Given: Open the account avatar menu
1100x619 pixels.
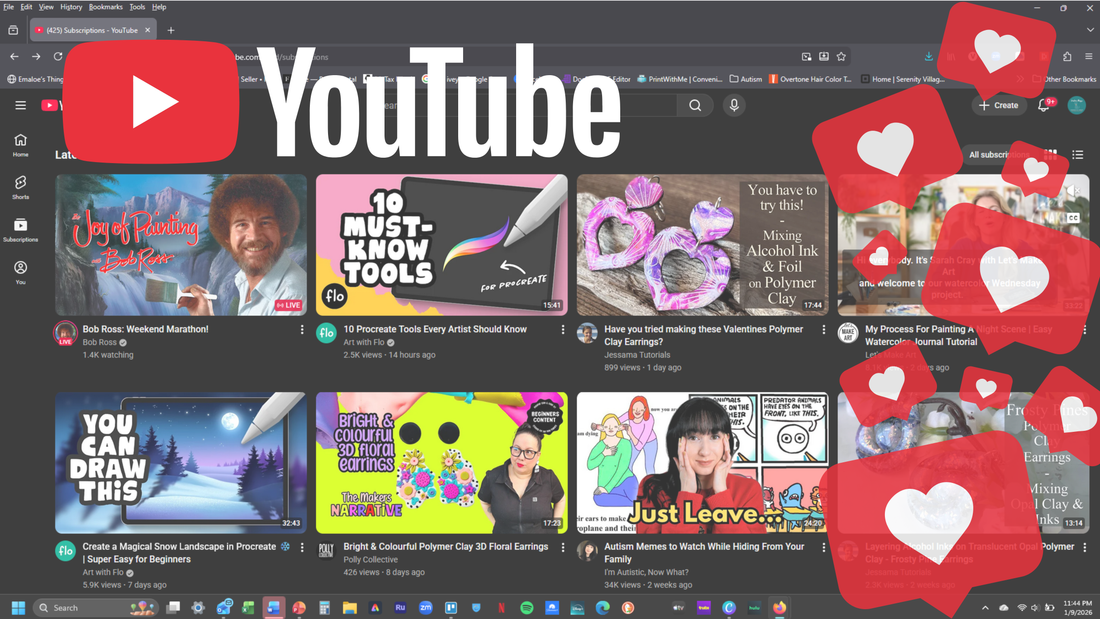Looking at the screenshot, I should point(1076,105).
